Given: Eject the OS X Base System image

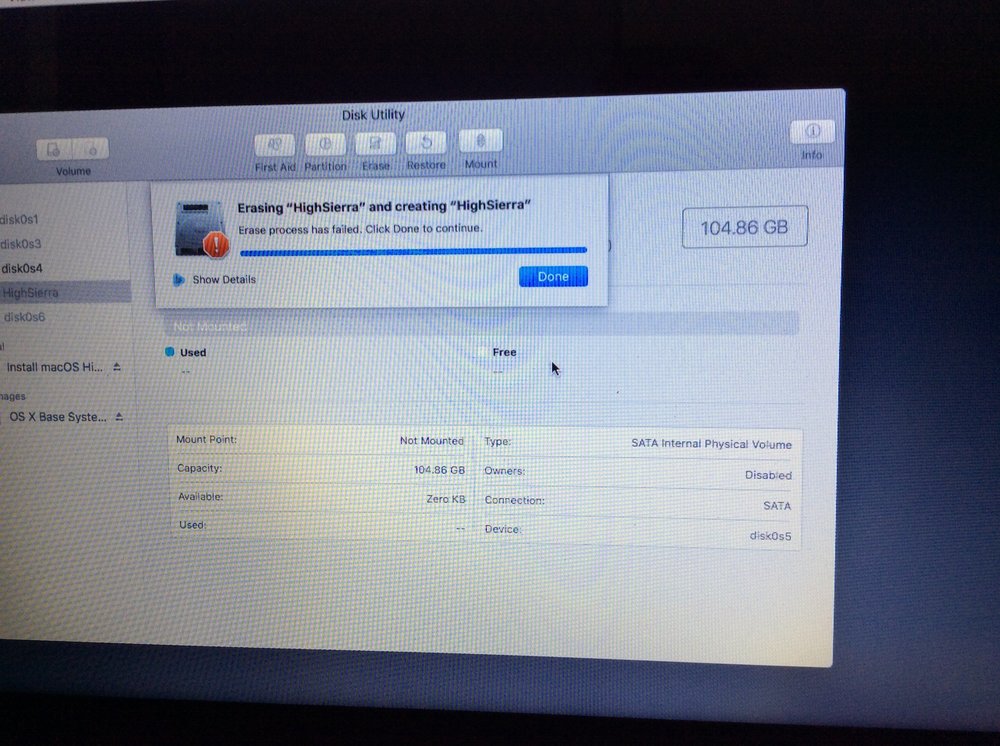Looking at the screenshot, I should [x=119, y=416].
